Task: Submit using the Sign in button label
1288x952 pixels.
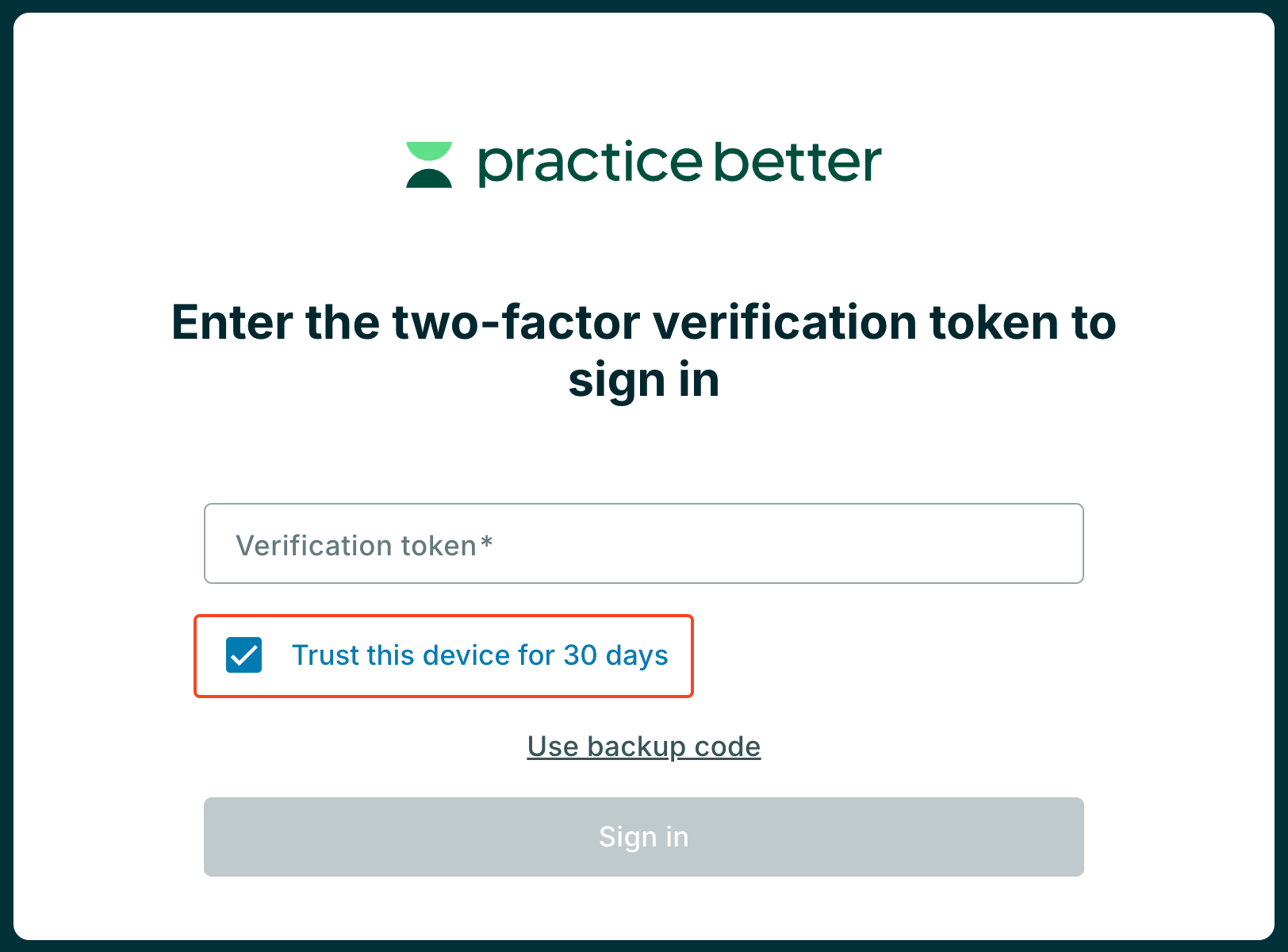Action: 644,837
